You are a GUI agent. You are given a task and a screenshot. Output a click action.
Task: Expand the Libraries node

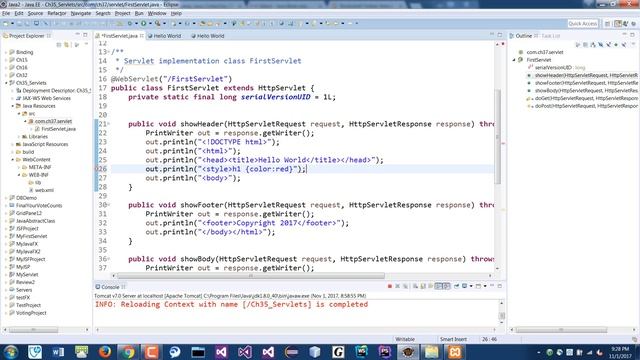tap(19, 137)
